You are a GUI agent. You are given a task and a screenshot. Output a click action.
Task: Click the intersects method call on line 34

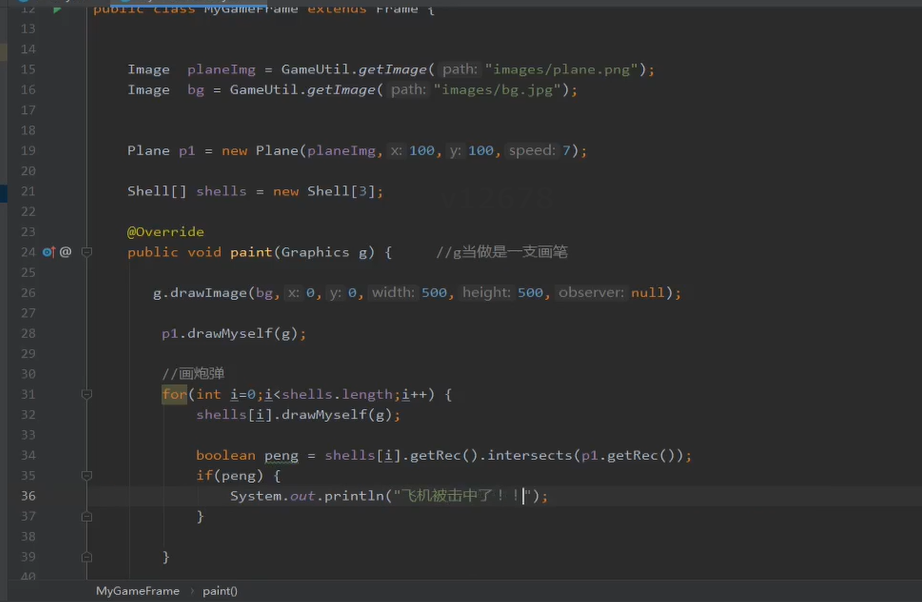pos(529,455)
